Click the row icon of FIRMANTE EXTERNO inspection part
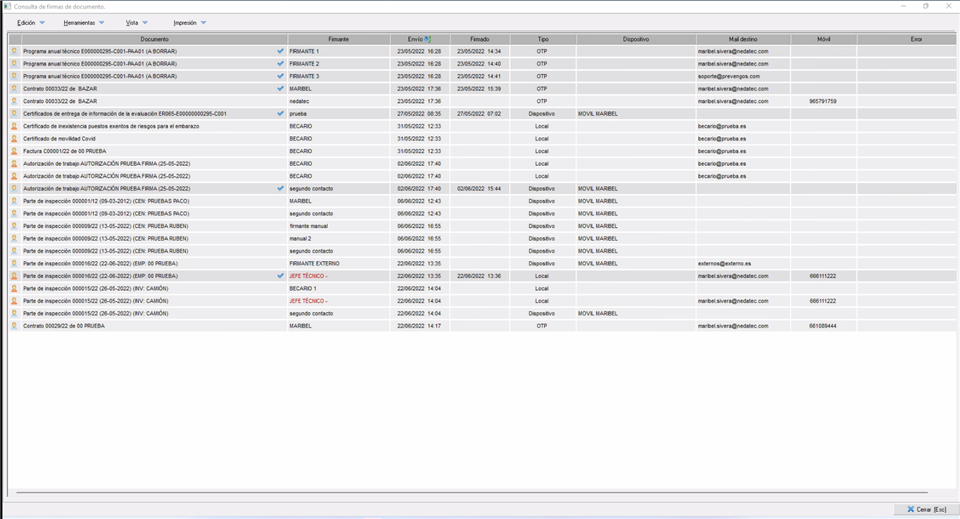Image resolution: width=960 pixels, height=519 pixels. tap(14, 264)
